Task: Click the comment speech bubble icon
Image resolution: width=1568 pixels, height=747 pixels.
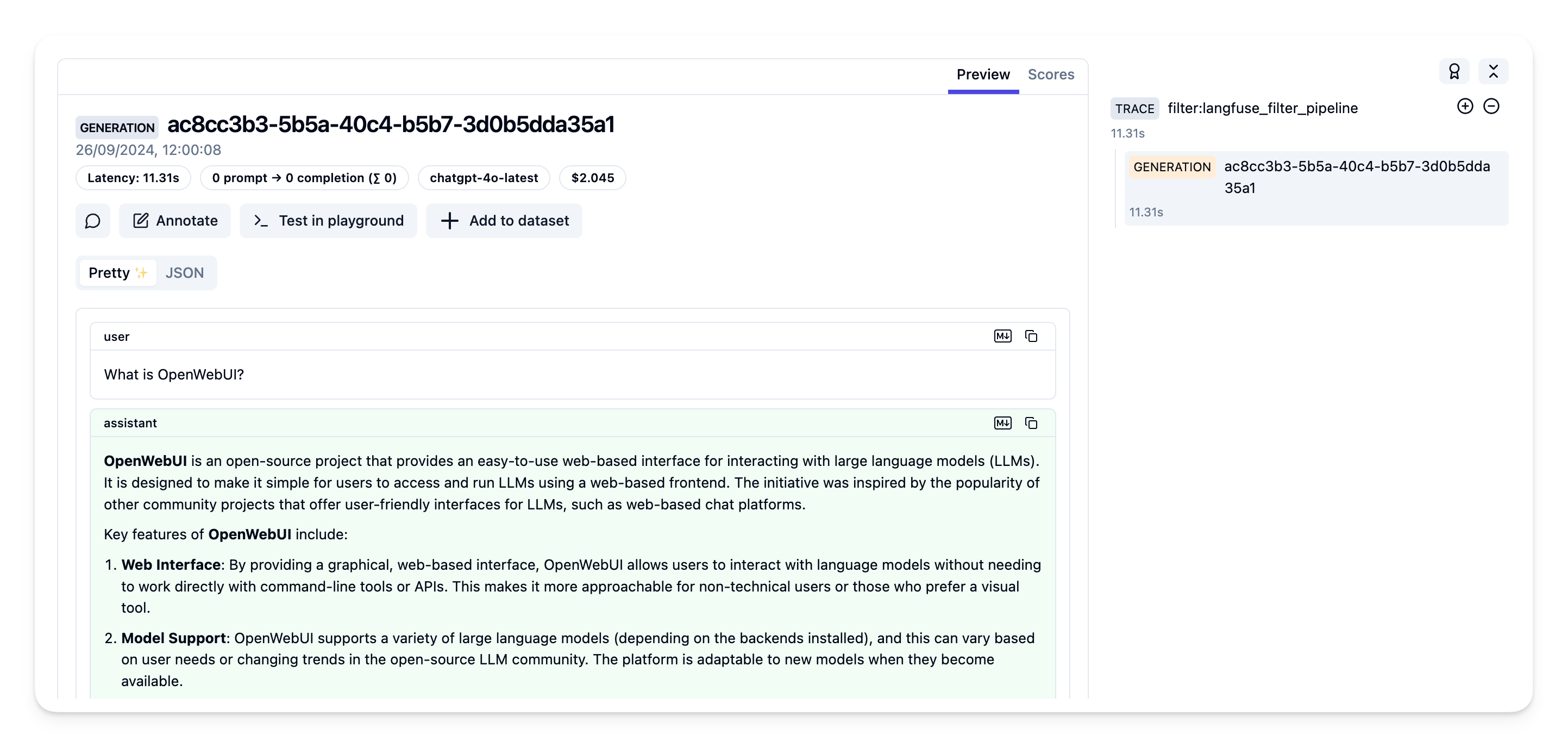Action: point(92,221)
